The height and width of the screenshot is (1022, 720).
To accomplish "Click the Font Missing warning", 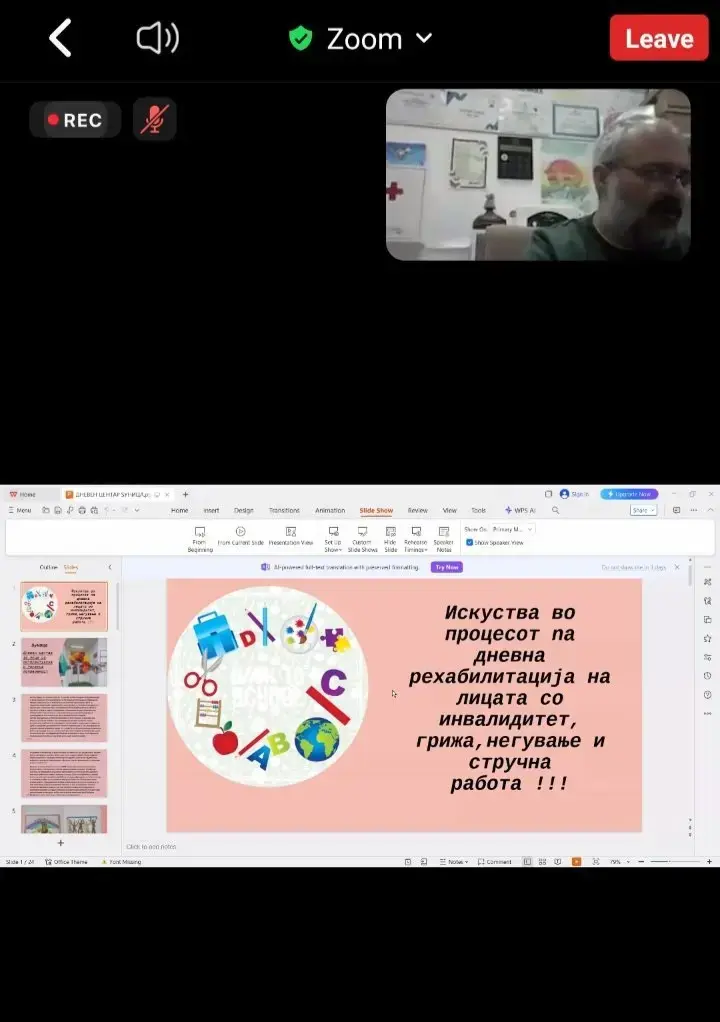I will (x=121, y=862).
